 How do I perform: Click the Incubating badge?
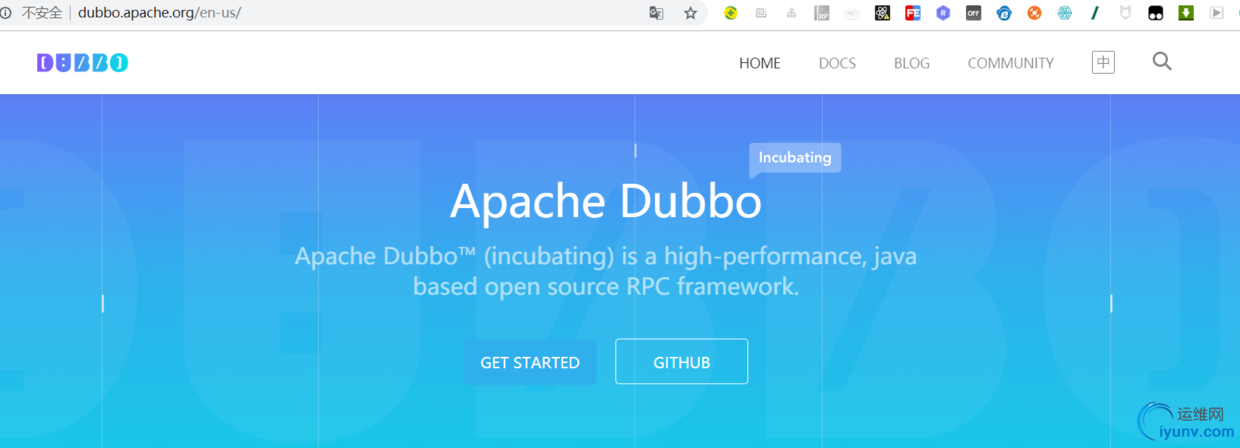(795, 158)
